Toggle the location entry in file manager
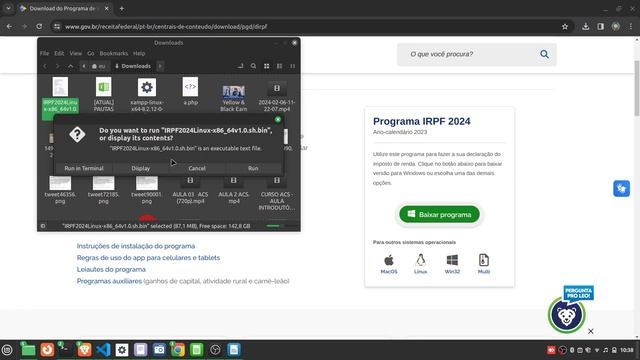Viewport: 640px width, 360px height. pos(240,66)
